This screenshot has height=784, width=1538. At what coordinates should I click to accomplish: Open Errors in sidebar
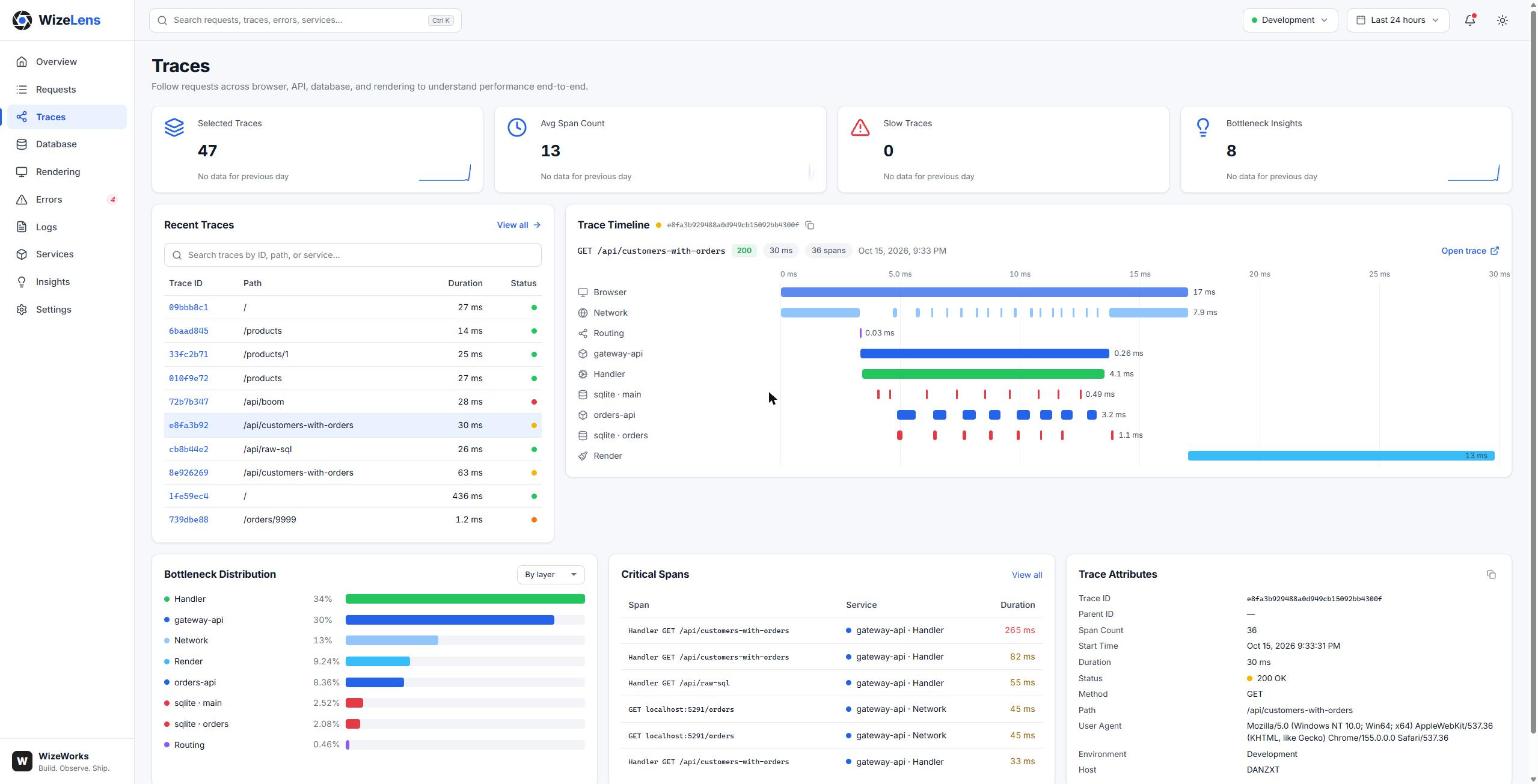[x=67, y=200]
